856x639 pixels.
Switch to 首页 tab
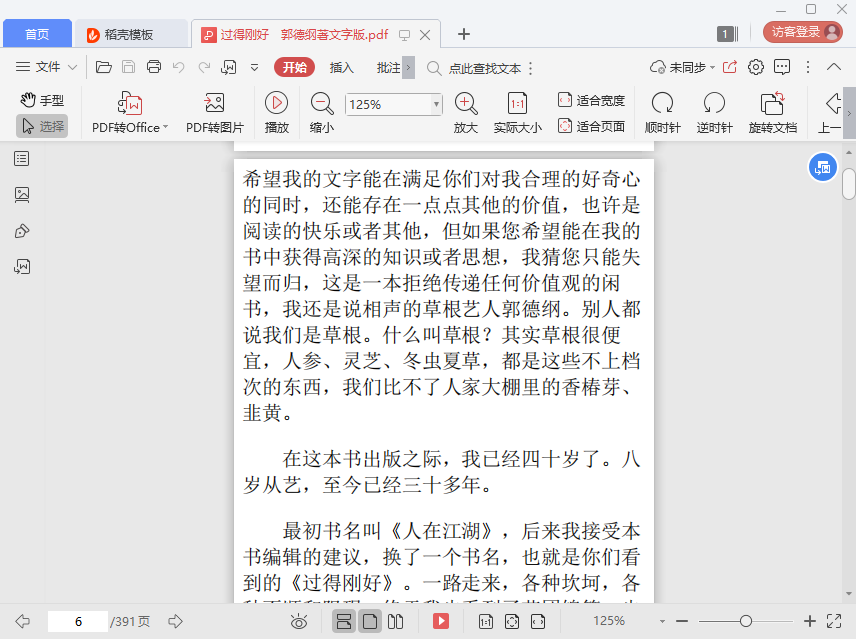(x=37, y=34)
